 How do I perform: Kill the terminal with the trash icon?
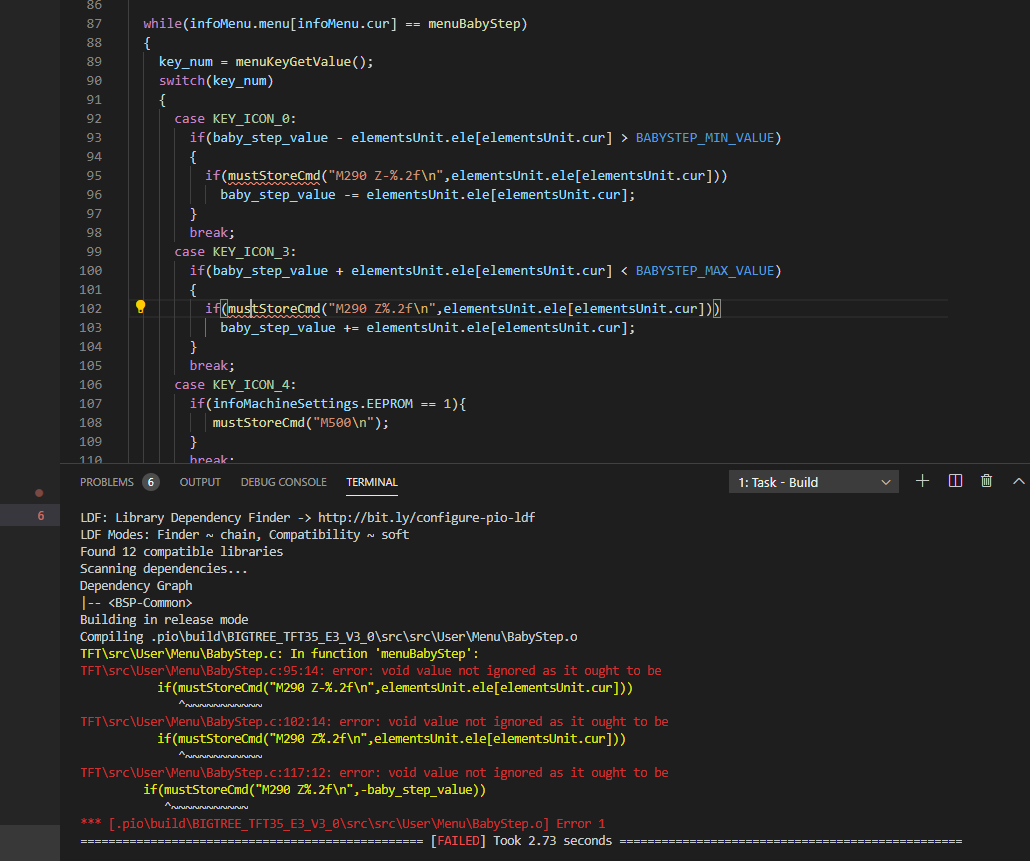[986, 481]
